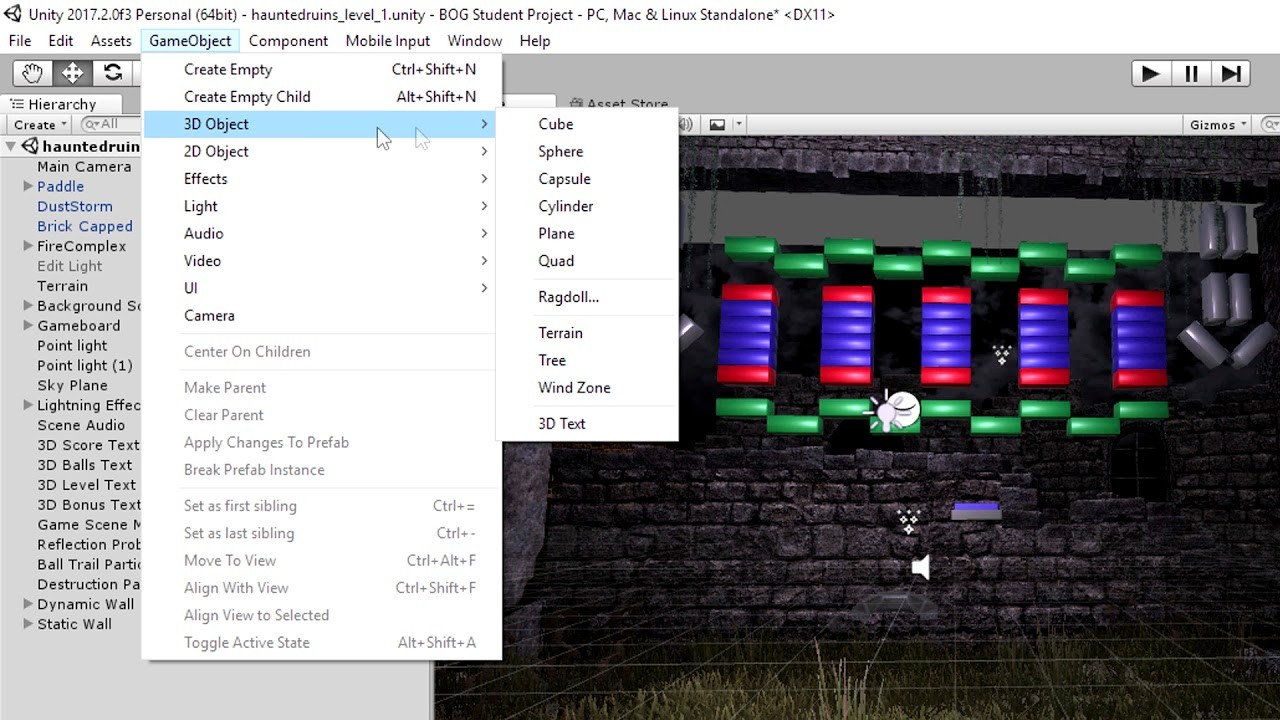The width and height of the screenshot is (1280, 720).
Task: Create a Wind Zone object
Action: [x=588, y=388]
